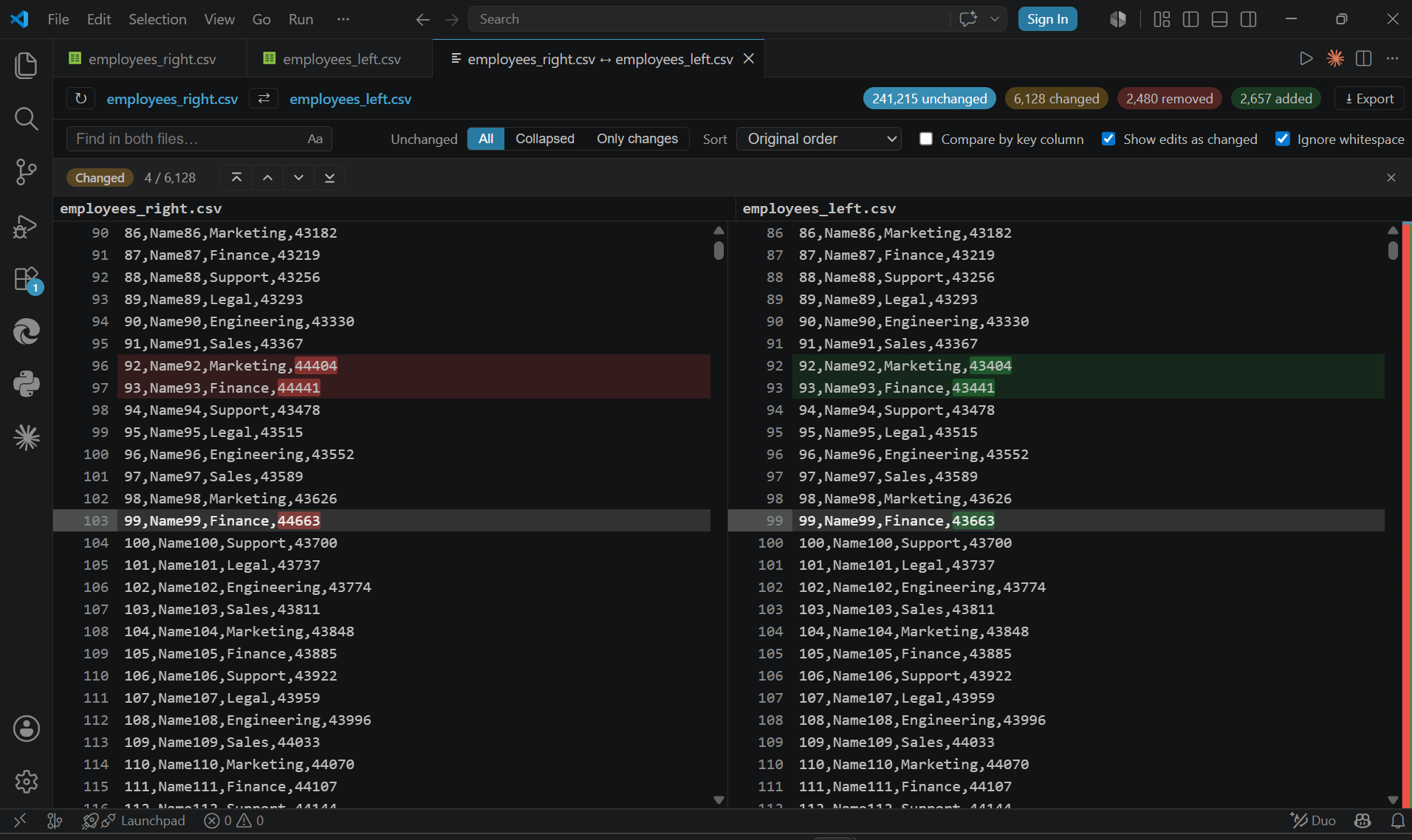This screenshot has height=840, width=1412.
Task: Click the right pane scrollbar thumb
Action: (1393, 250)
